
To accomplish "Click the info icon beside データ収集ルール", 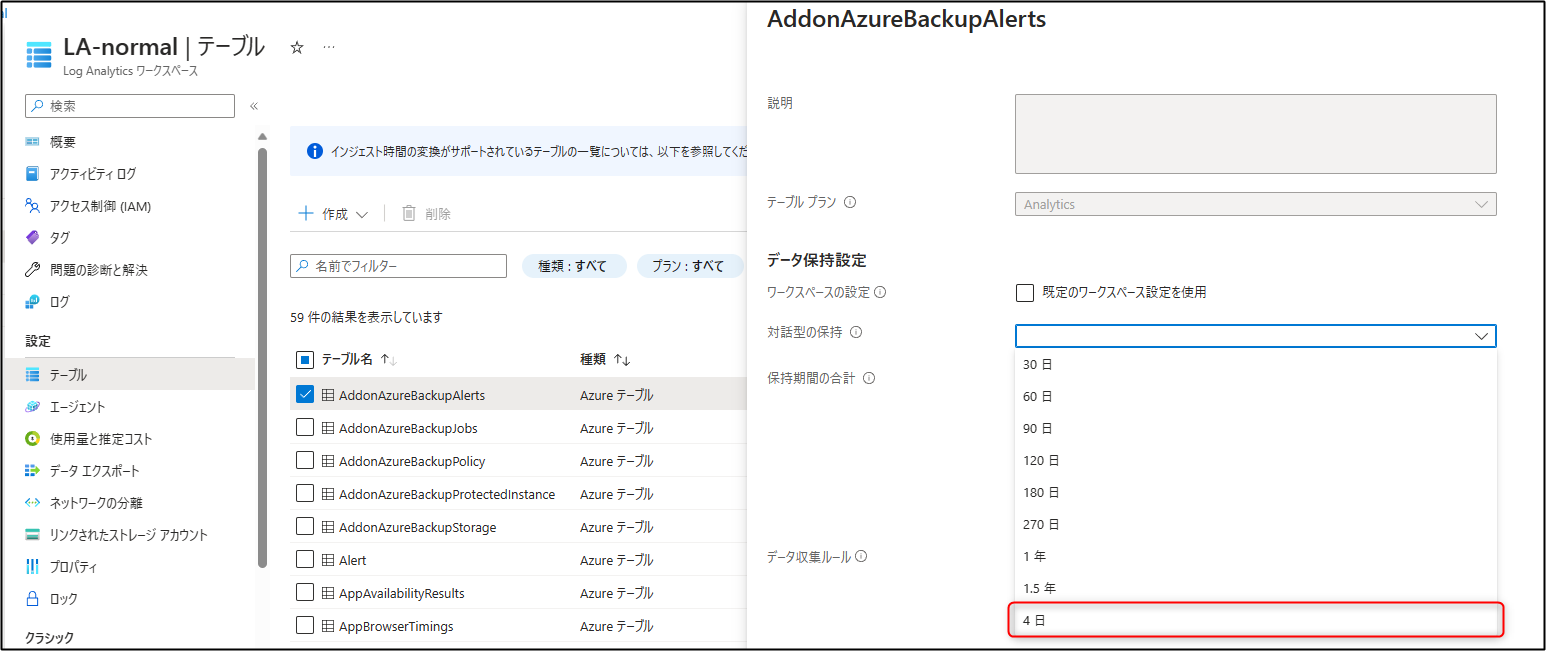I will [x=861, y=557].
